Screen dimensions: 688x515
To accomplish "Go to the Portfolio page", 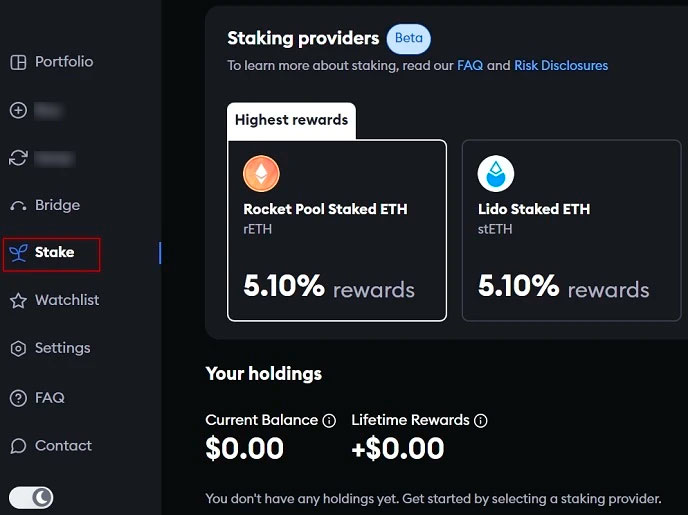I will pyautogui.click(x=64, y=62).
